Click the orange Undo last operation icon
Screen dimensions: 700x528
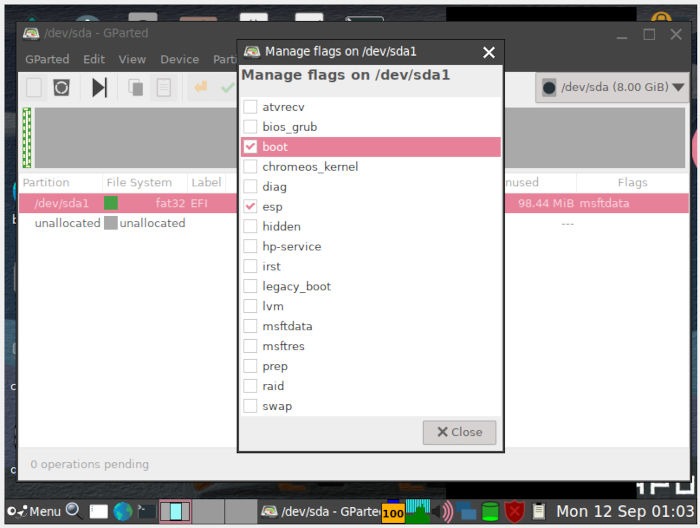(200, 86)
